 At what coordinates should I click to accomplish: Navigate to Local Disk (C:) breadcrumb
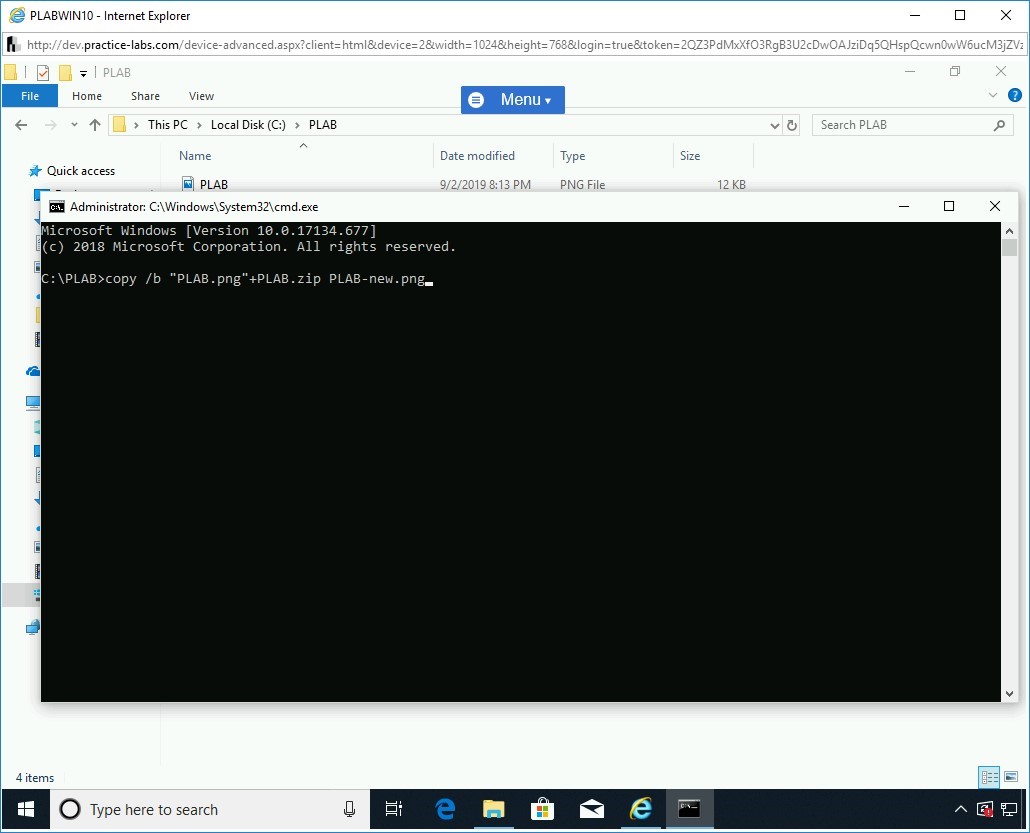pos(248,125)
